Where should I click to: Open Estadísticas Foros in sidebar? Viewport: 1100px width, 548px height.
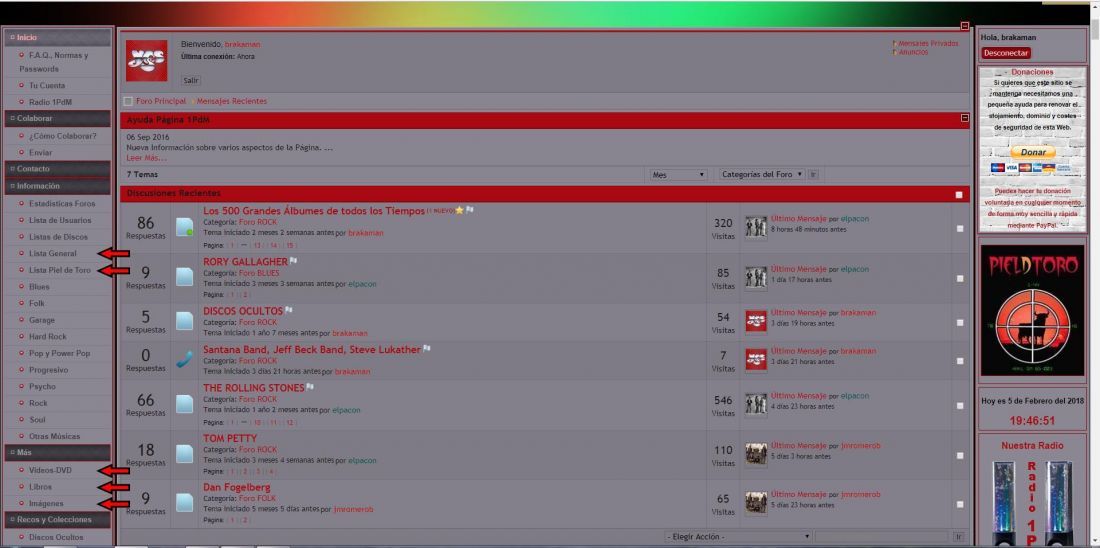(x=62, y=203)
